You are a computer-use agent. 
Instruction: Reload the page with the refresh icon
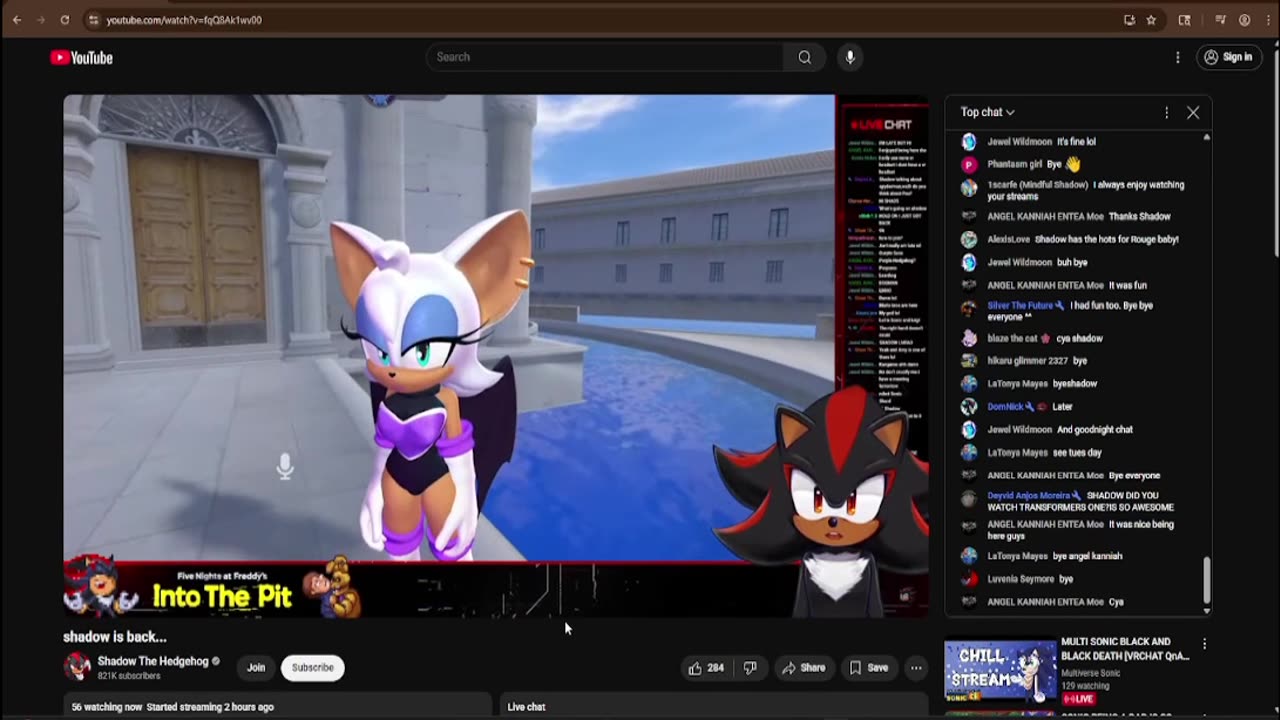click(65, 20)
